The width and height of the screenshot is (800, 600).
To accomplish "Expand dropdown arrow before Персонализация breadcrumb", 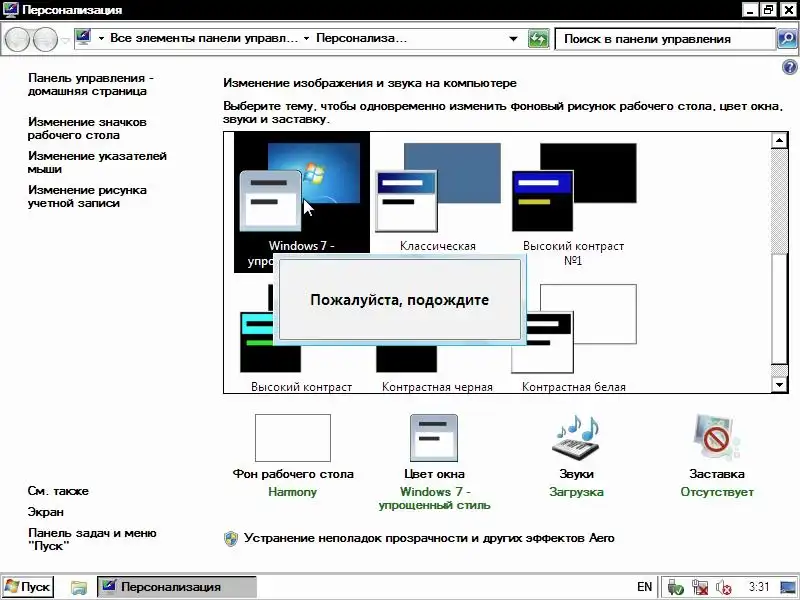I will point(306,38).
